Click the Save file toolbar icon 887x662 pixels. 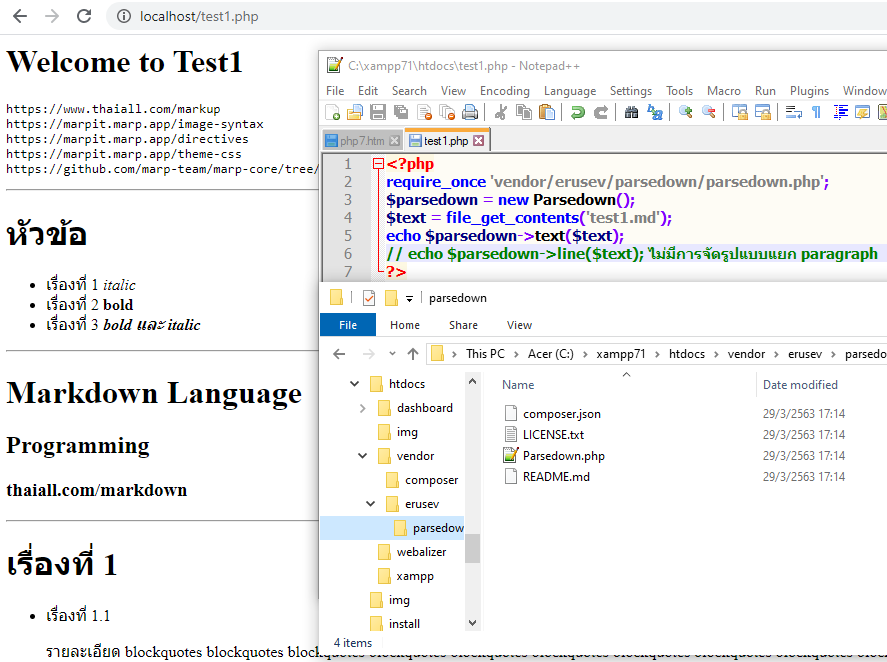point(378,112)
